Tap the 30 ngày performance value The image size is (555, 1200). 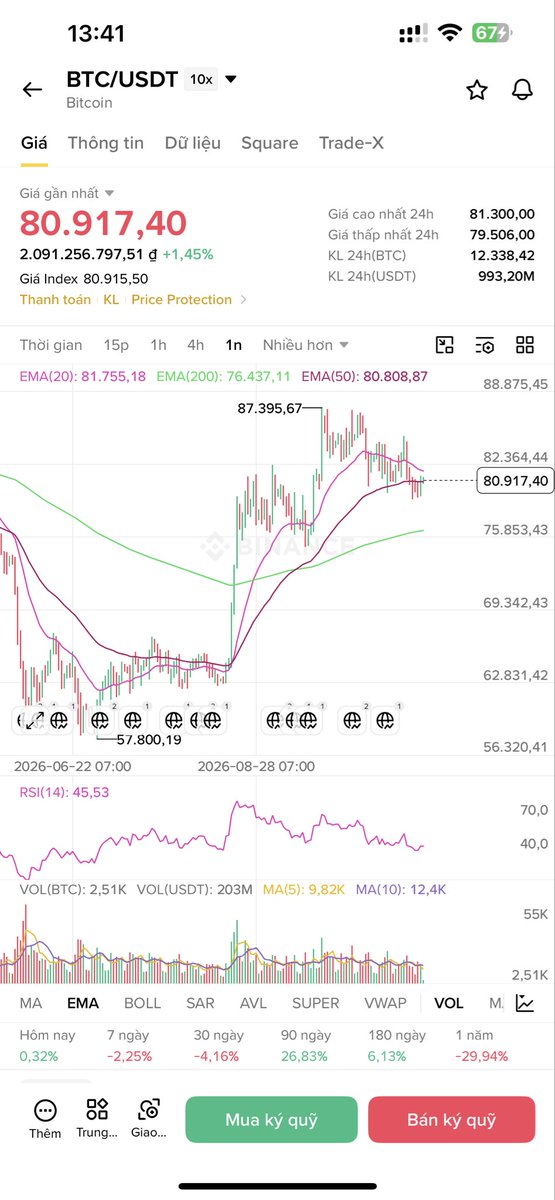(216, 1056)
